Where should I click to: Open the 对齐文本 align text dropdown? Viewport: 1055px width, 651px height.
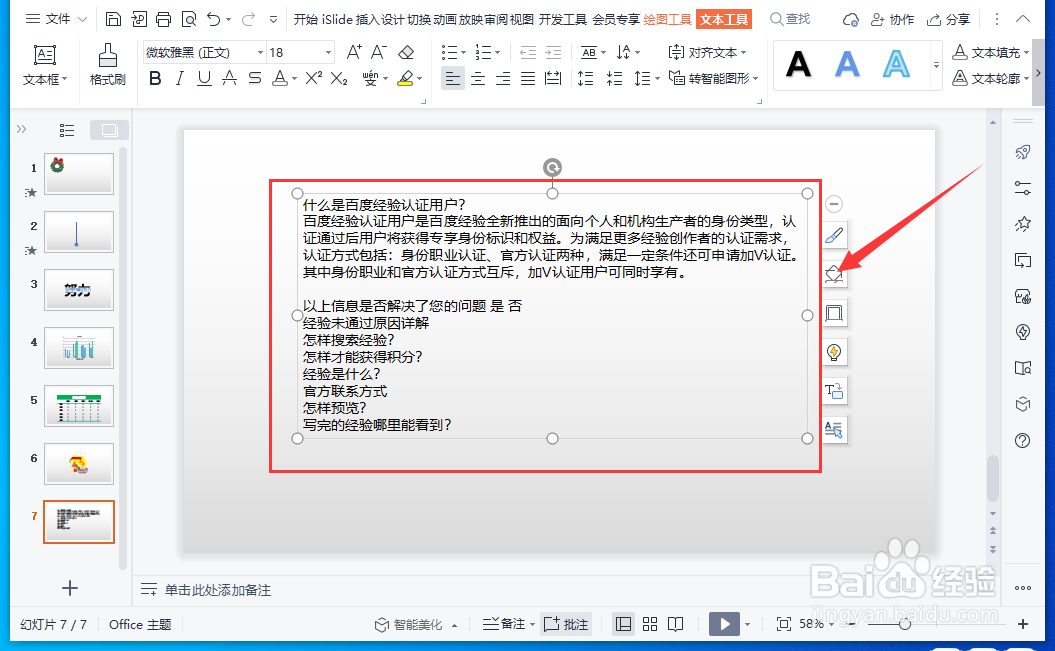tap(707, 52)
